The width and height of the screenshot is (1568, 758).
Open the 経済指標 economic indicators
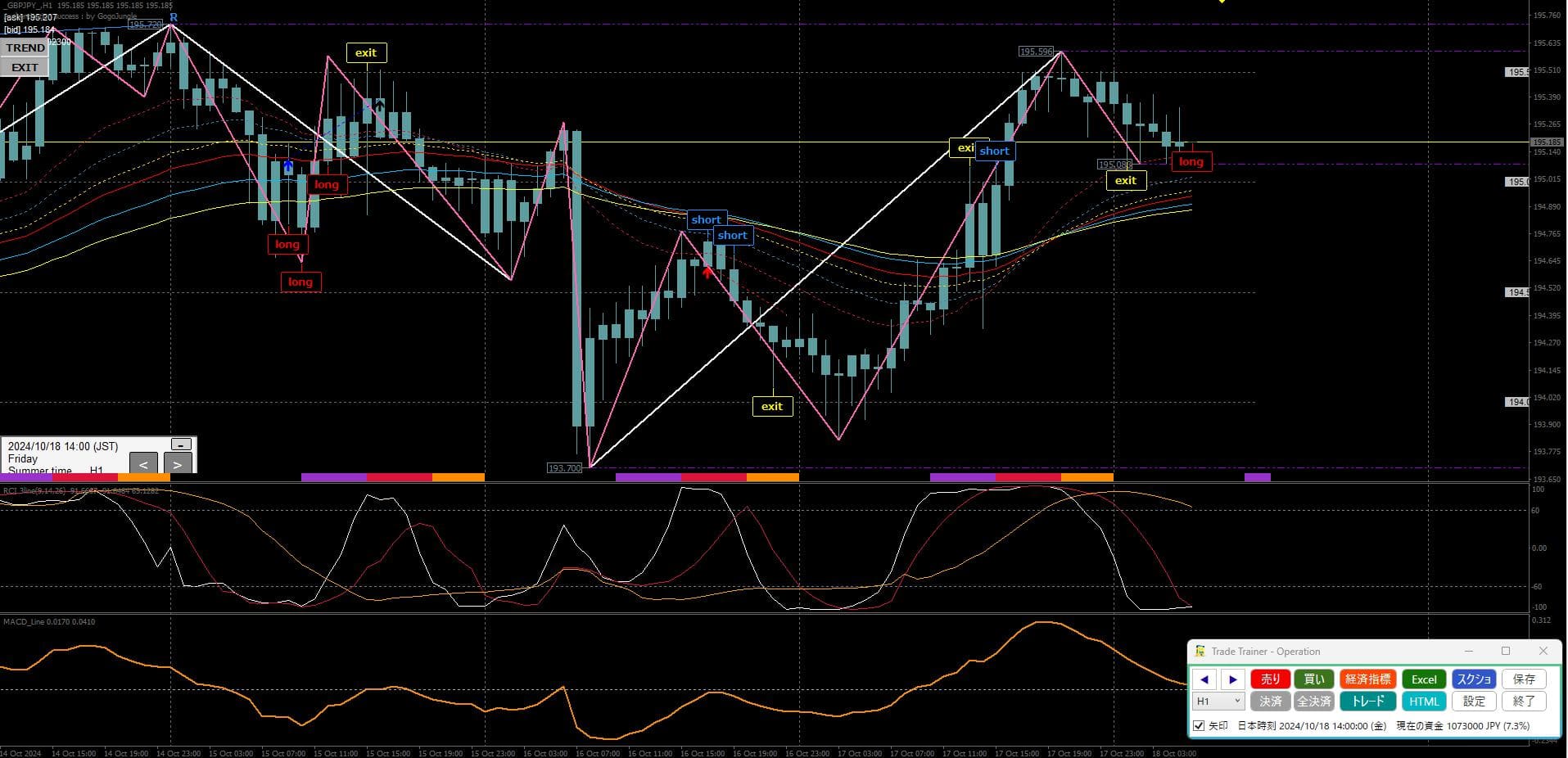pyautogui.click(x=1367, y=679)
